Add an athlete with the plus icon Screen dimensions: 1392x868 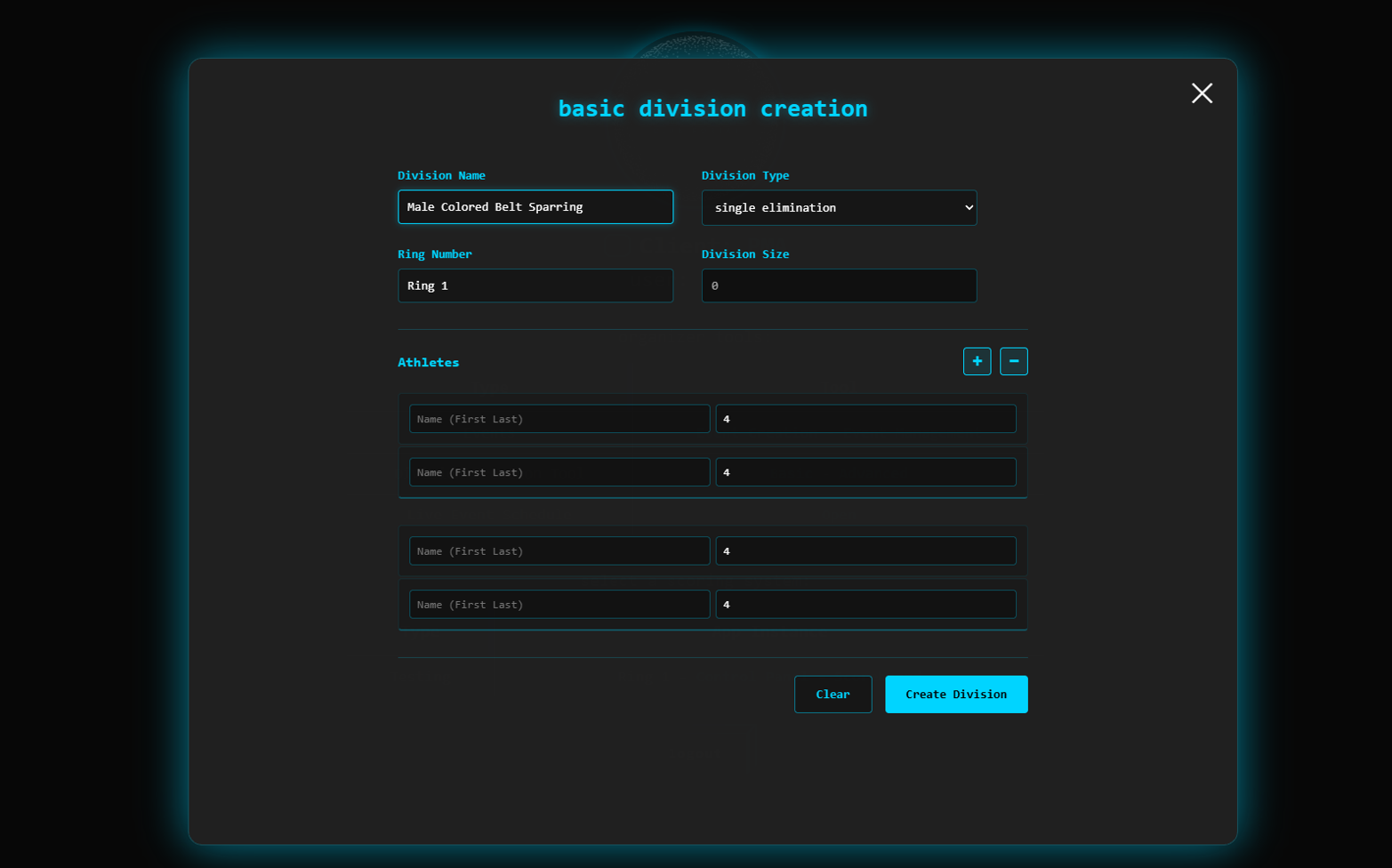point(977,361)
